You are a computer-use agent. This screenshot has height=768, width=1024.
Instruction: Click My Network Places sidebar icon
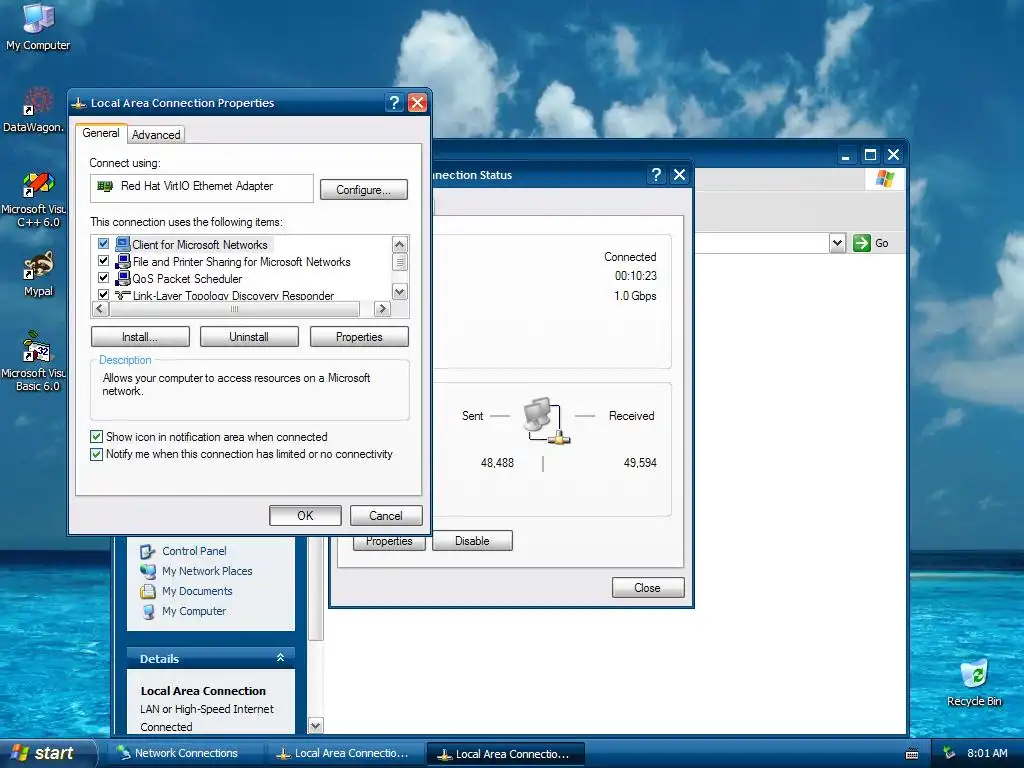pyautogui.click(x=148, y=571)
